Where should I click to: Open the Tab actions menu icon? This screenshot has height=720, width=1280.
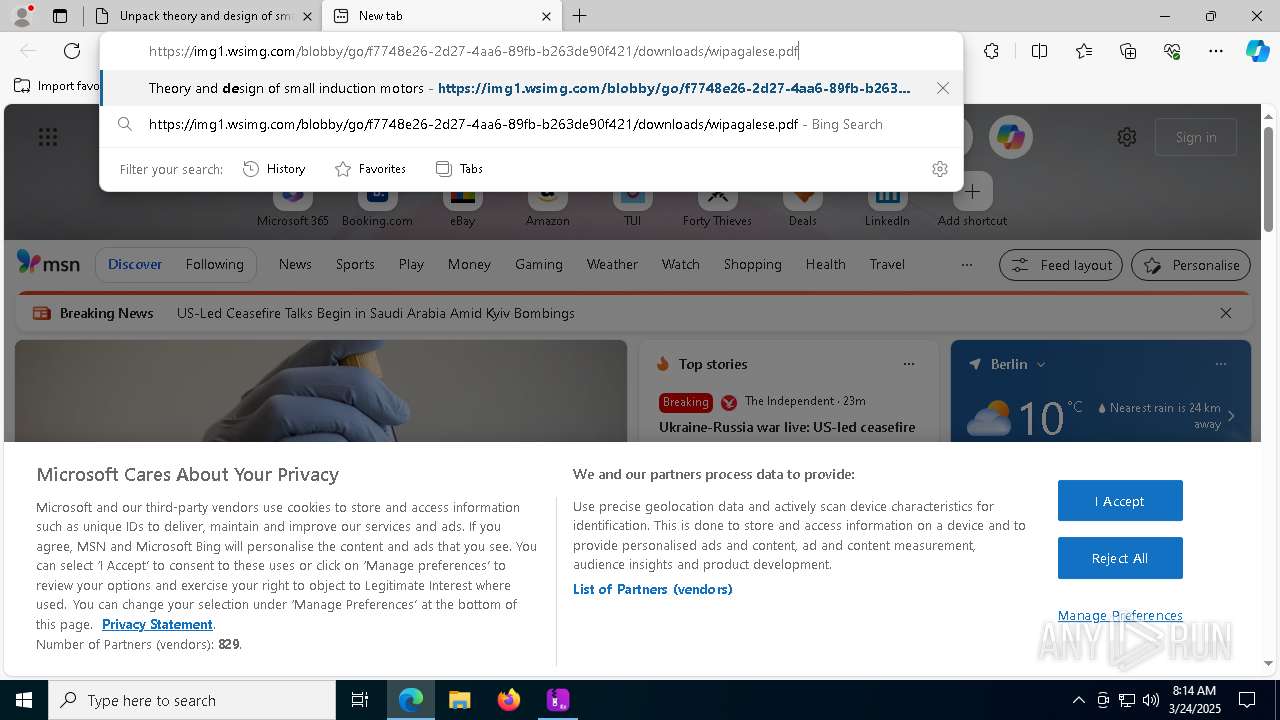coord(60,16)
